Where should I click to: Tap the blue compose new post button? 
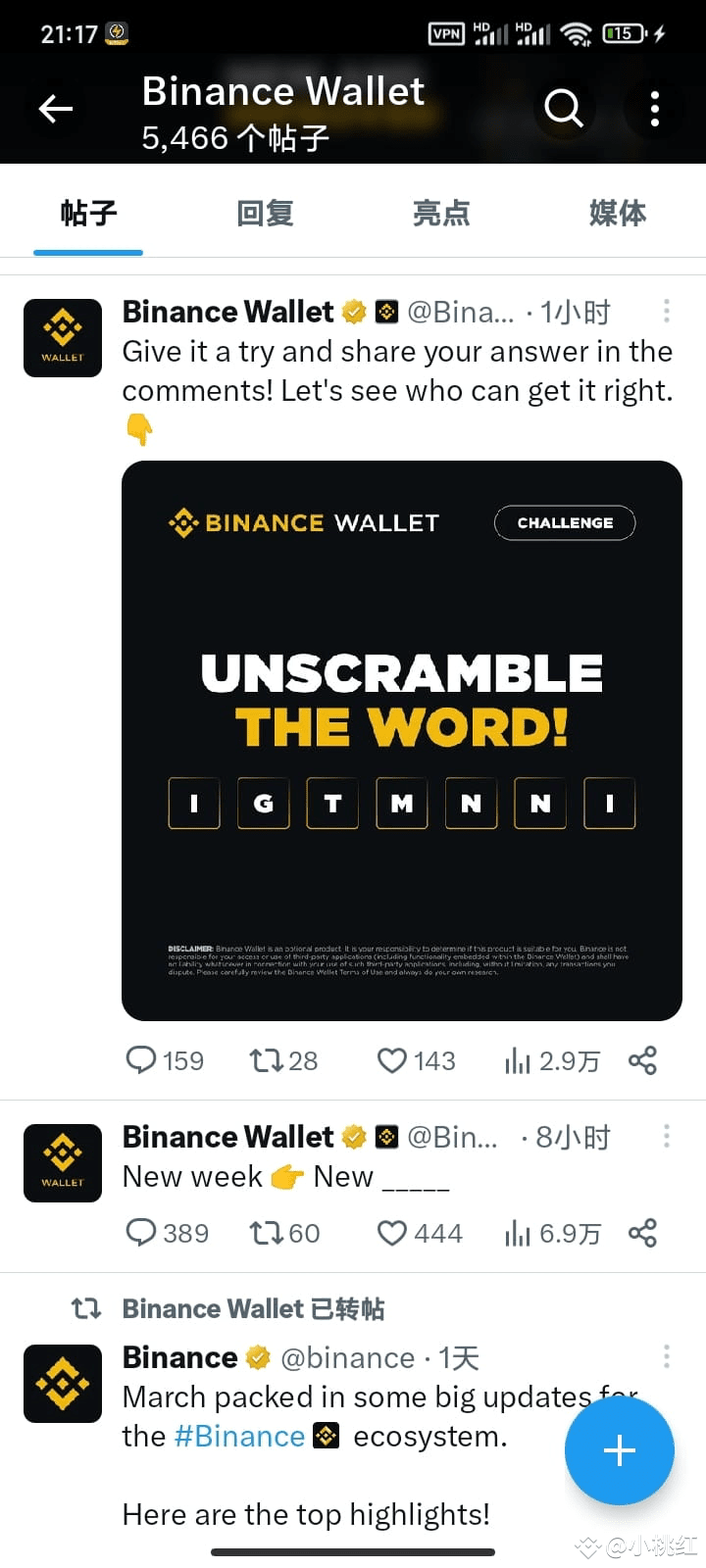pyautogui.click(x=620, y=1450)
